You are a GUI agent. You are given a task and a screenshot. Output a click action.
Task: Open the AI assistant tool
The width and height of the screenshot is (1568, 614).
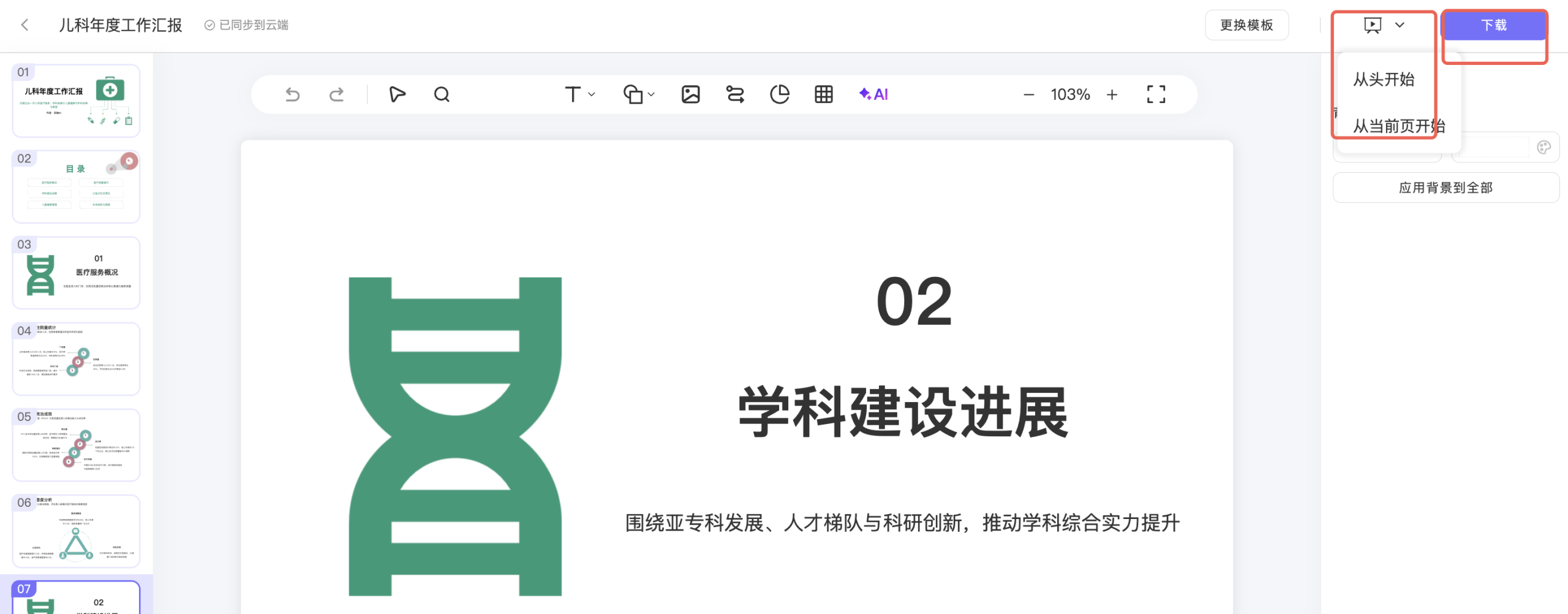[873, 94]
